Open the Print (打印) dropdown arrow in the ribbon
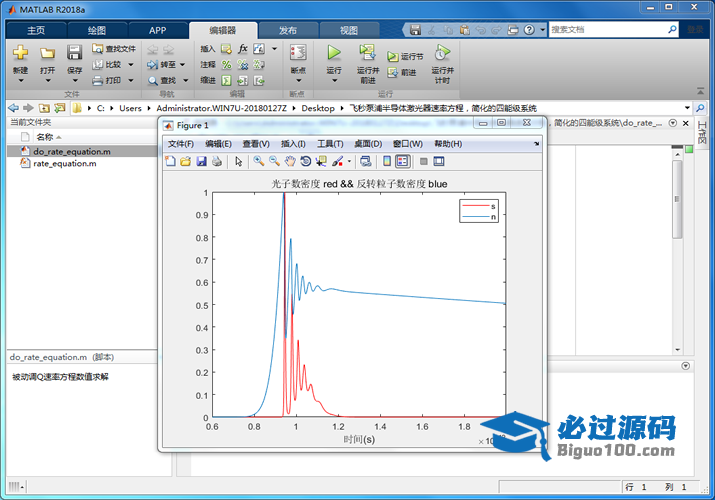This screenshot has width=715, height=500. [131, 81]
